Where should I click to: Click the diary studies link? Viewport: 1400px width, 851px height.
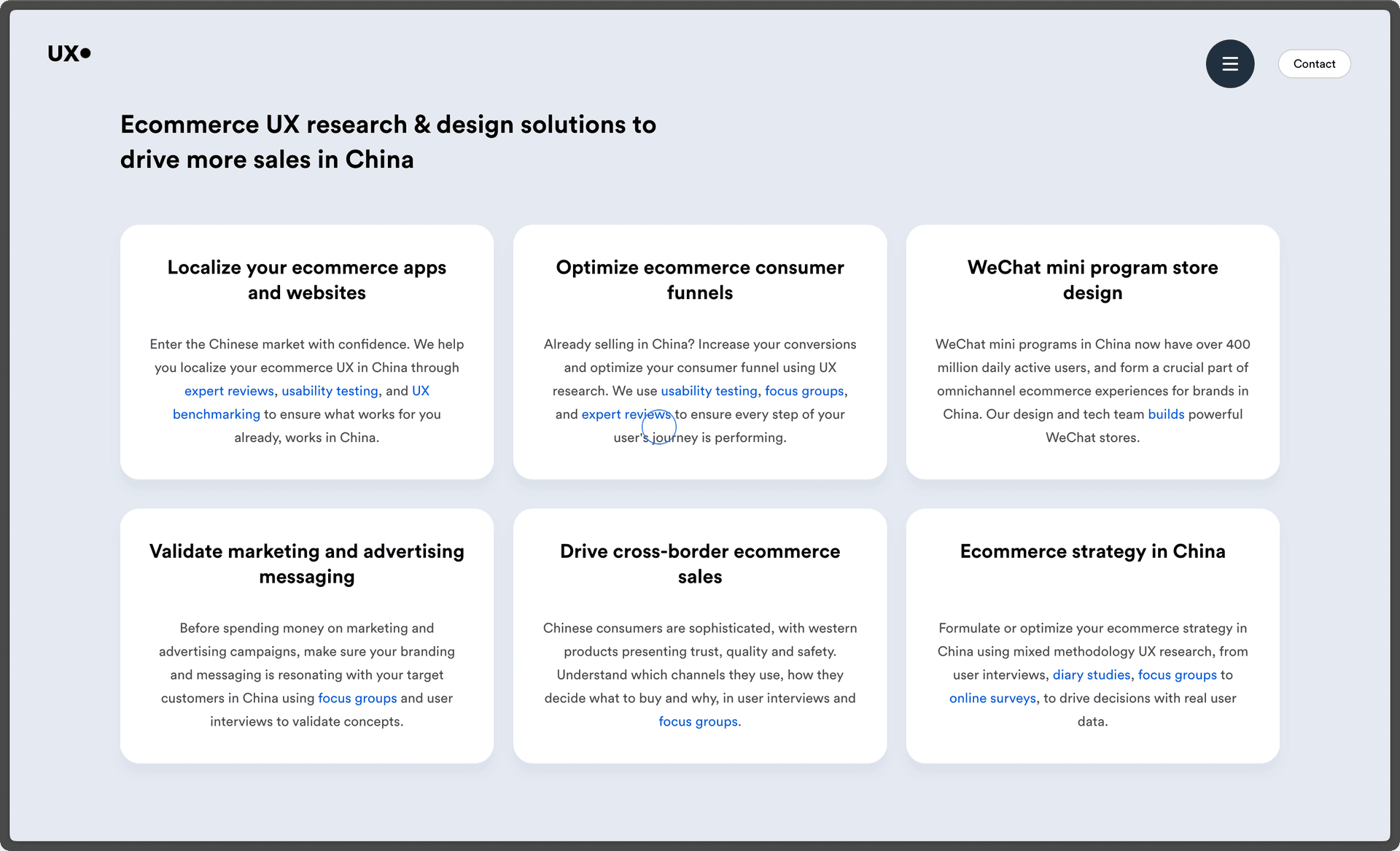(x=1091, y=675)
